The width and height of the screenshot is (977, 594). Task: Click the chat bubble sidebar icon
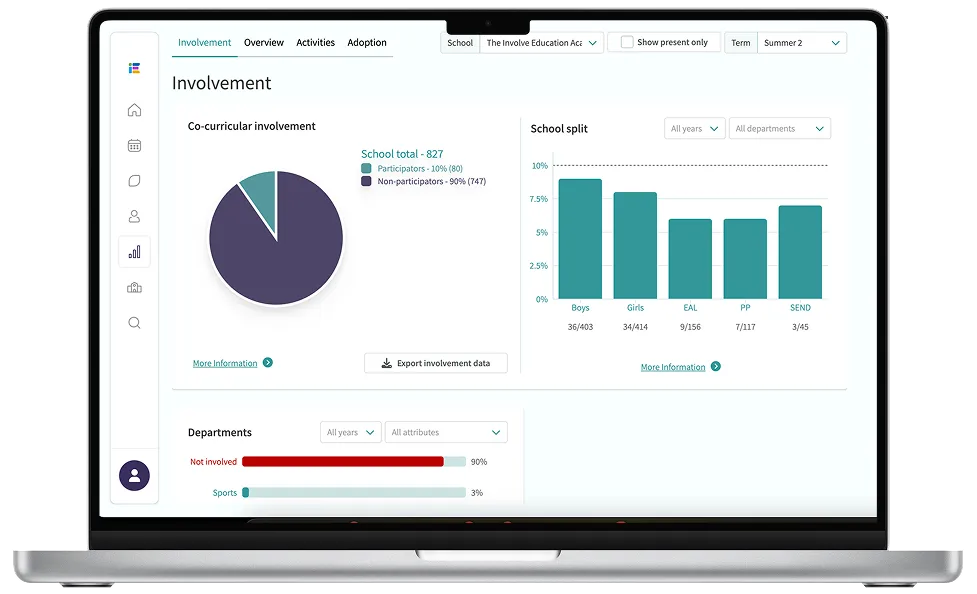pos(134,181)
